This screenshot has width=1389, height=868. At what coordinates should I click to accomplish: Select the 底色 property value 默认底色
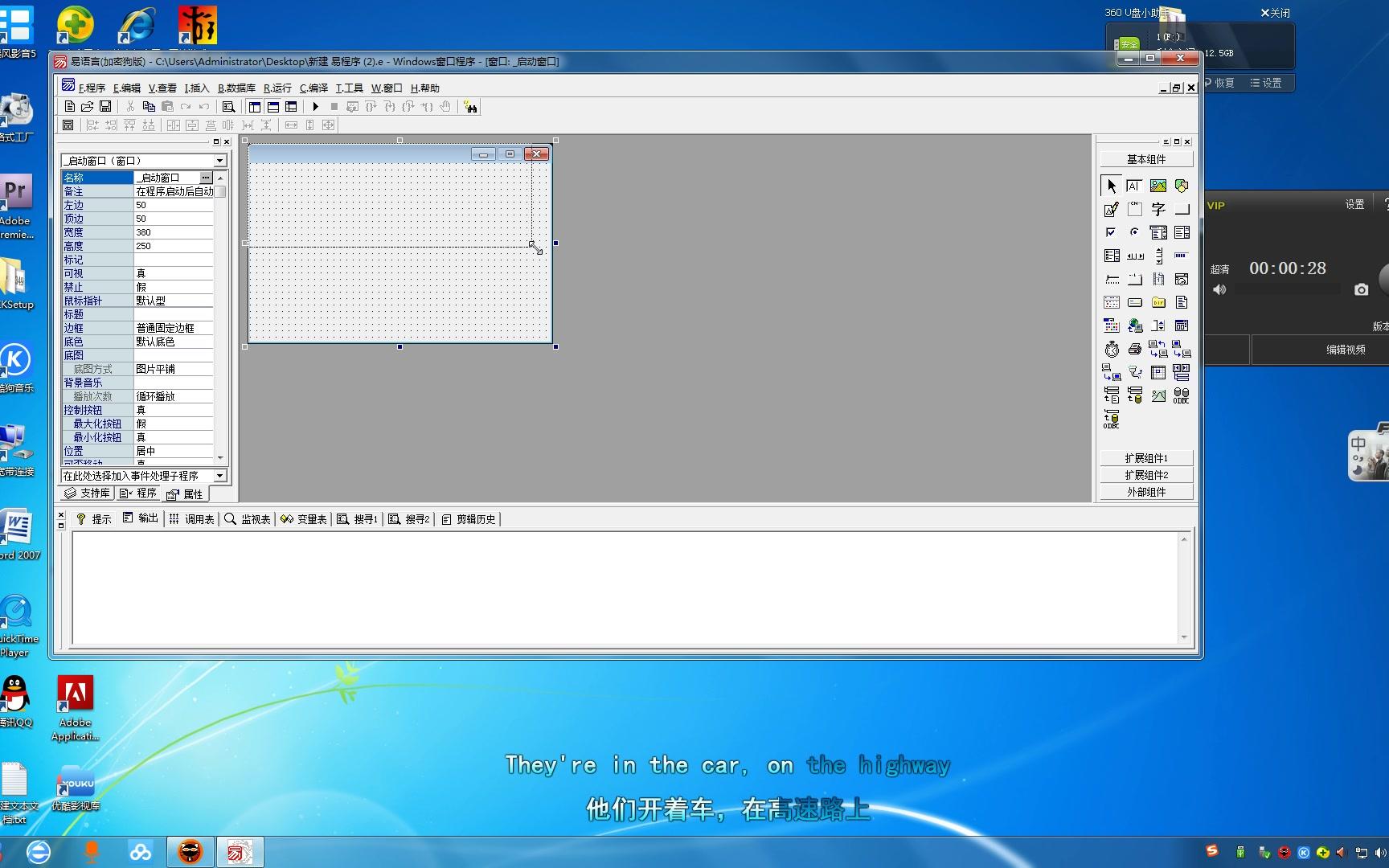174,342
